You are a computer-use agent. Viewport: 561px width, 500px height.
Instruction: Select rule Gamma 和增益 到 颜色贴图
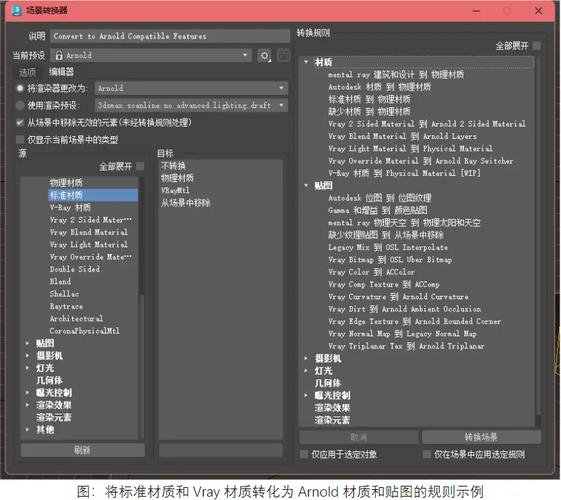[x=378, y=210]
